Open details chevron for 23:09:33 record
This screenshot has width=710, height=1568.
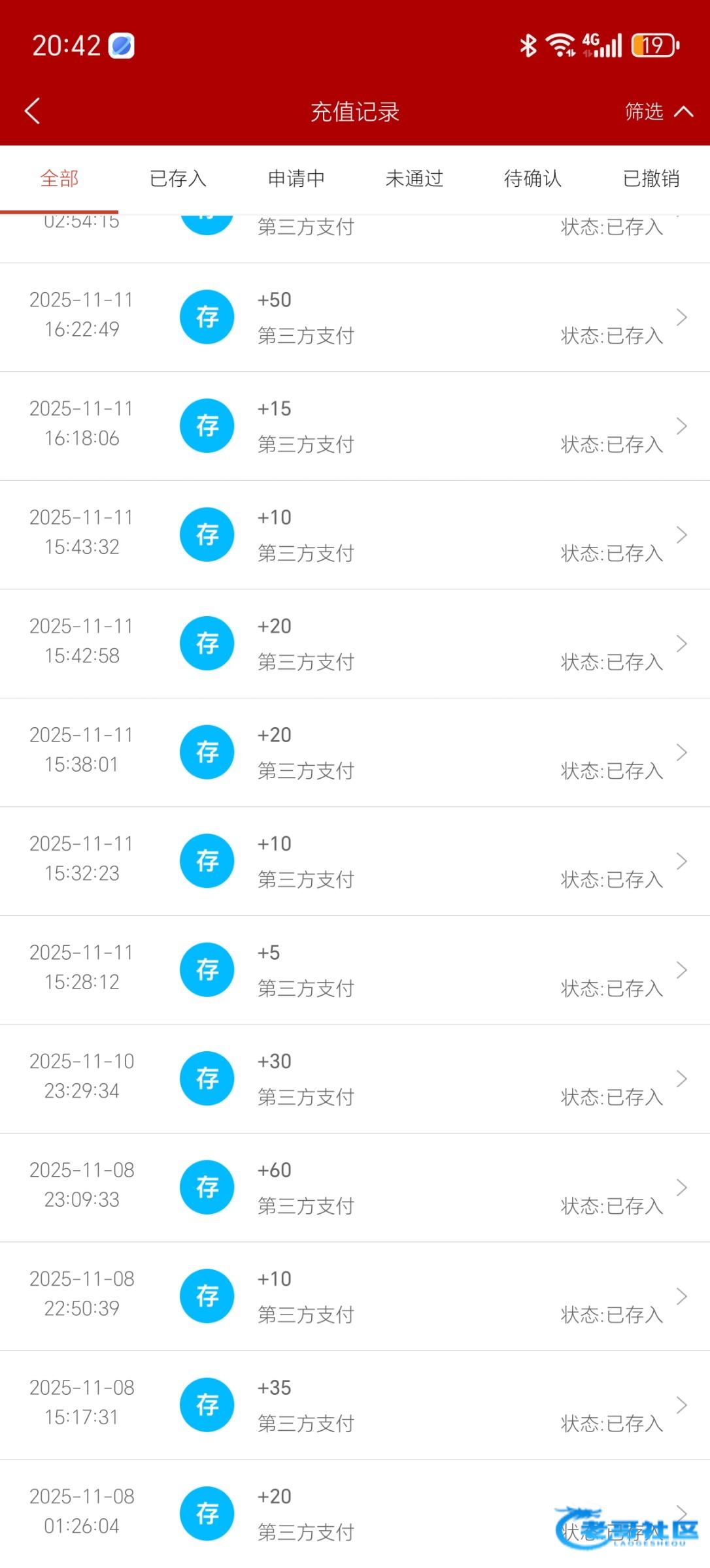click(681, 1187)
